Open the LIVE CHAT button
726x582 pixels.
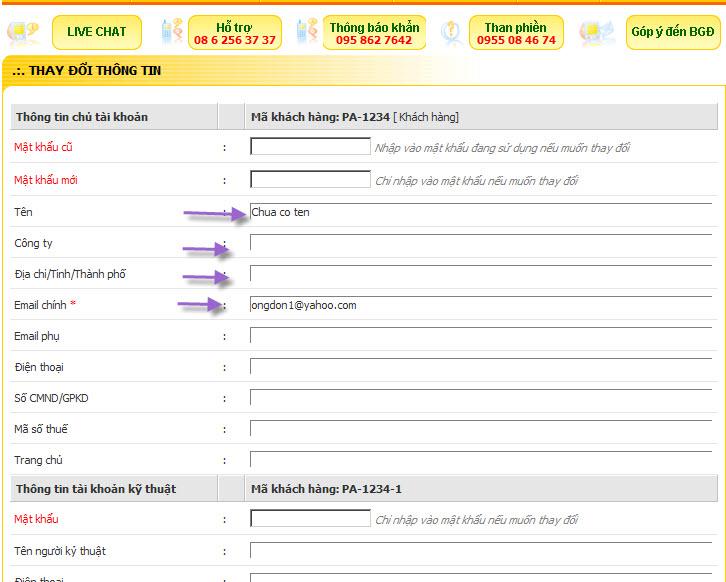click(96, 32)
